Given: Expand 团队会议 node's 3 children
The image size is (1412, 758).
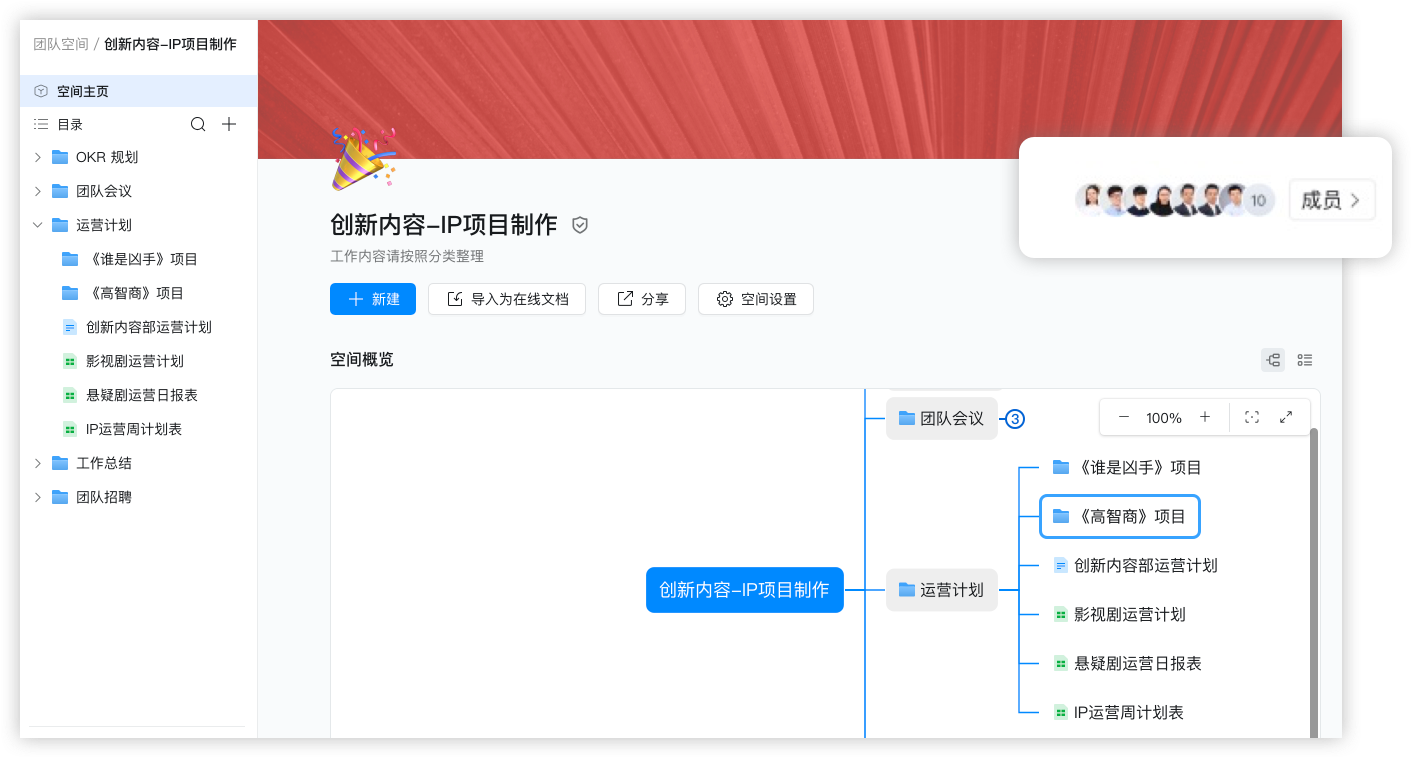Looking at the screenshot, I should [1015, 419].
